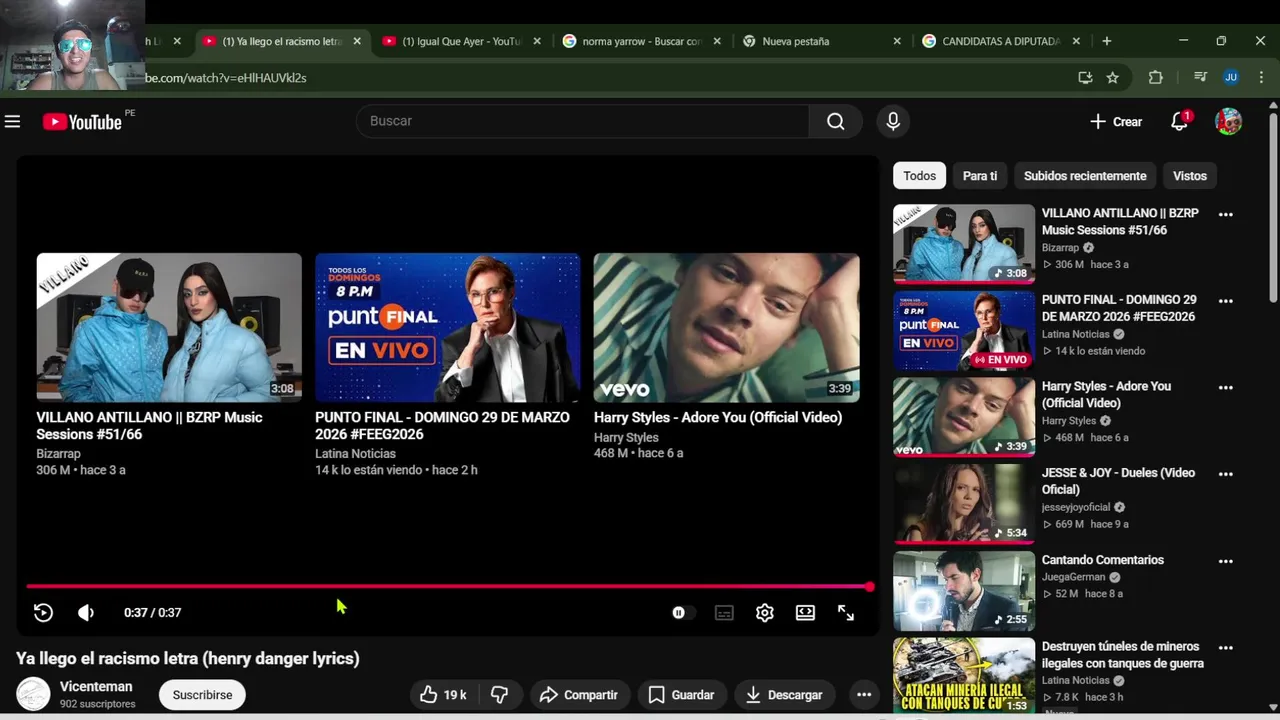Save the video via Guardar

pyautogui.click(x=681, y=695)
